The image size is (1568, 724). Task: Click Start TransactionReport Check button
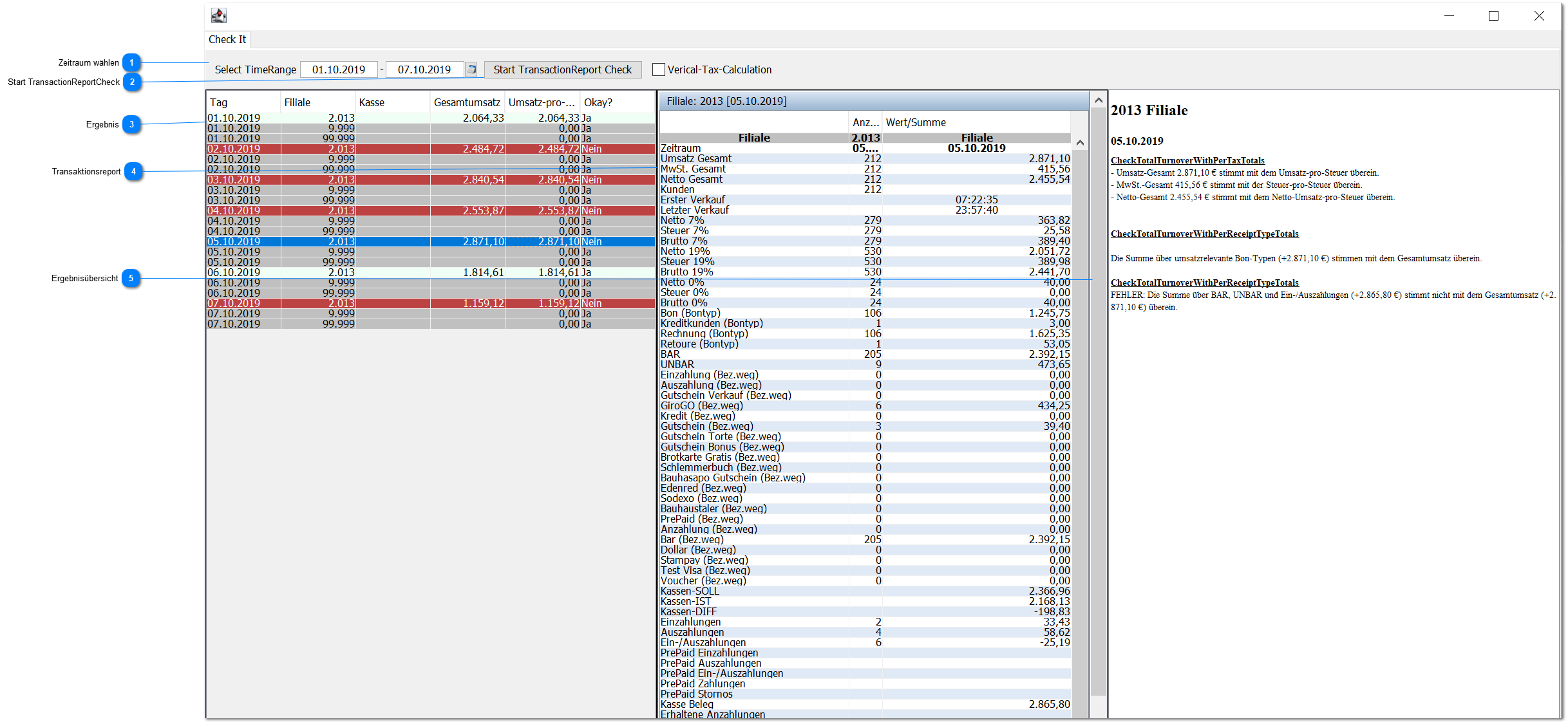coord(563,70)
